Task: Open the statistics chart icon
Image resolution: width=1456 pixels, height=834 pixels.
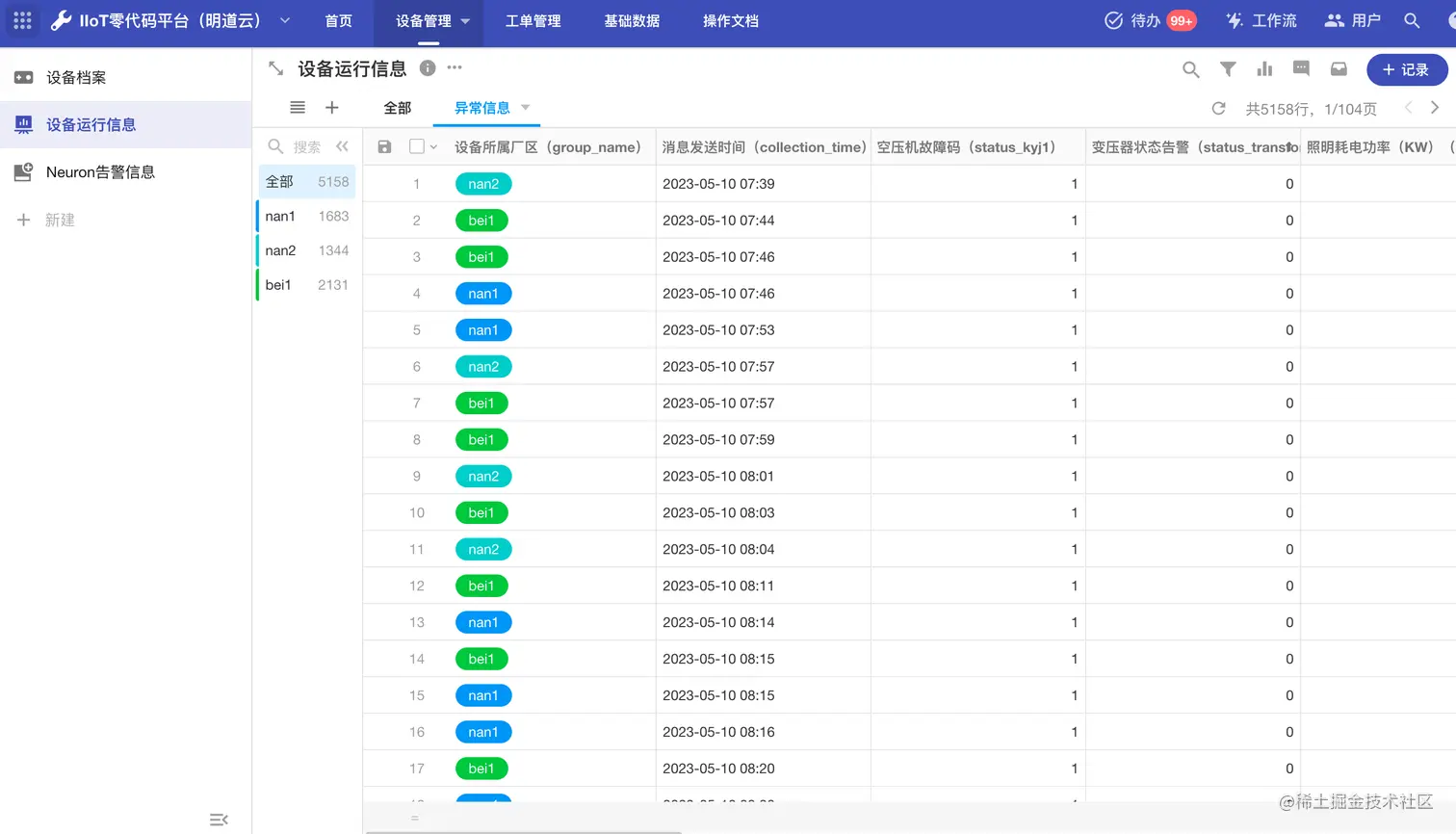Action: pos(1264,68)
